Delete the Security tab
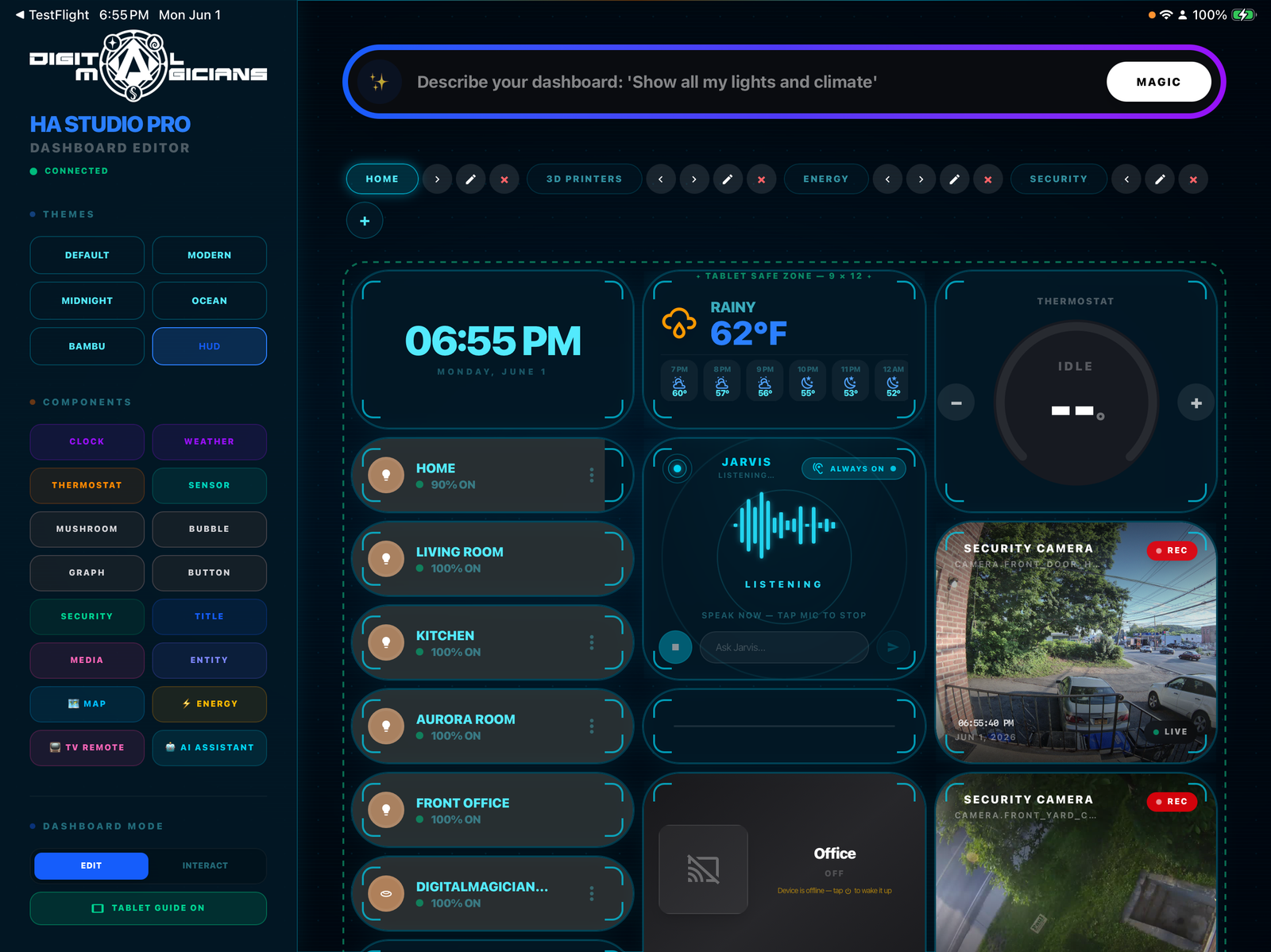The width and height of the screenshot is (1271, 952). pyautogui.click(x=1193, y=179)
